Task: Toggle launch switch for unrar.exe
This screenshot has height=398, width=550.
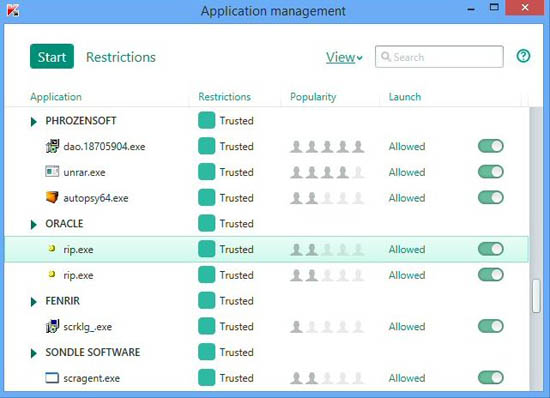Action: coord(491,171)
